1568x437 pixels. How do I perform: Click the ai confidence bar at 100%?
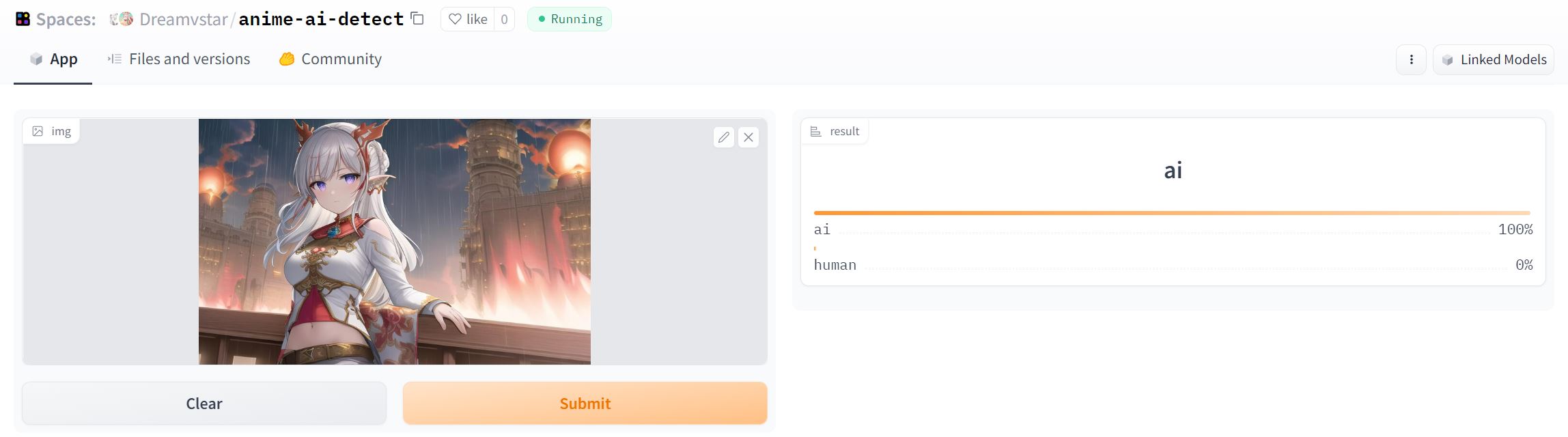point(1172,213)
